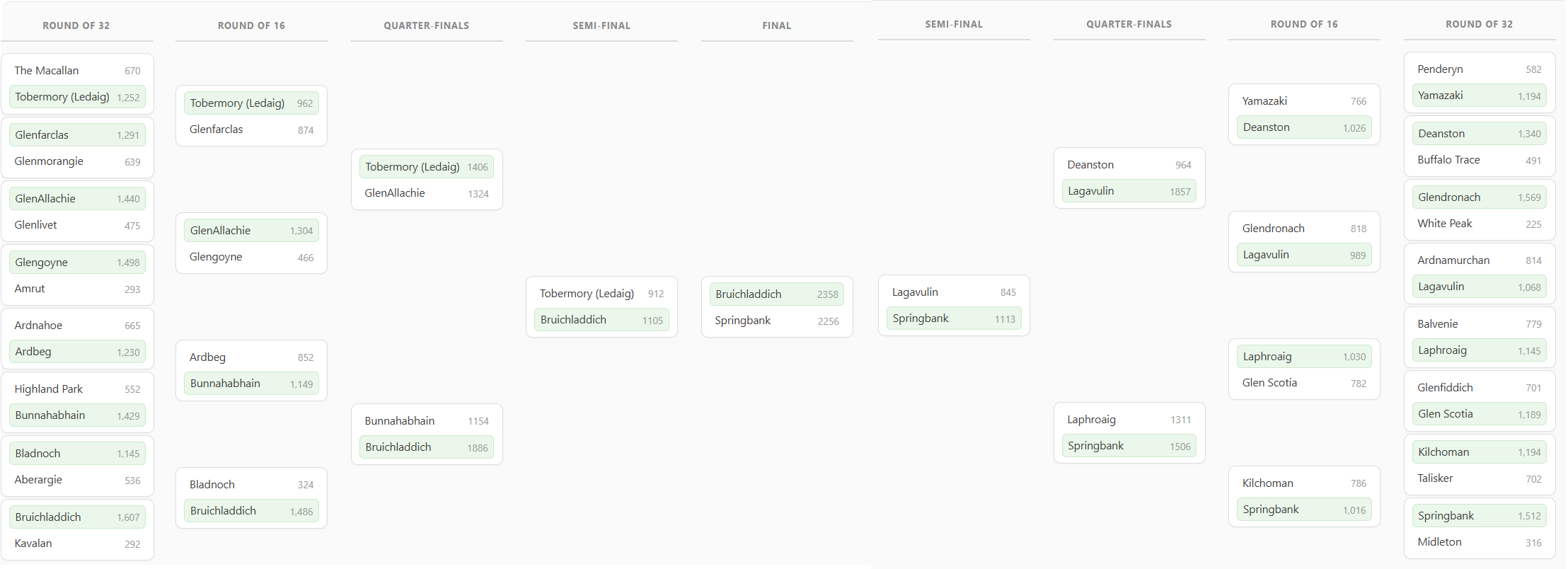Click White Peak with 225 votes
Image resolution: width=1568 pixels, height=569 pixels.
pyautogui.click(x=1479, y=224)
